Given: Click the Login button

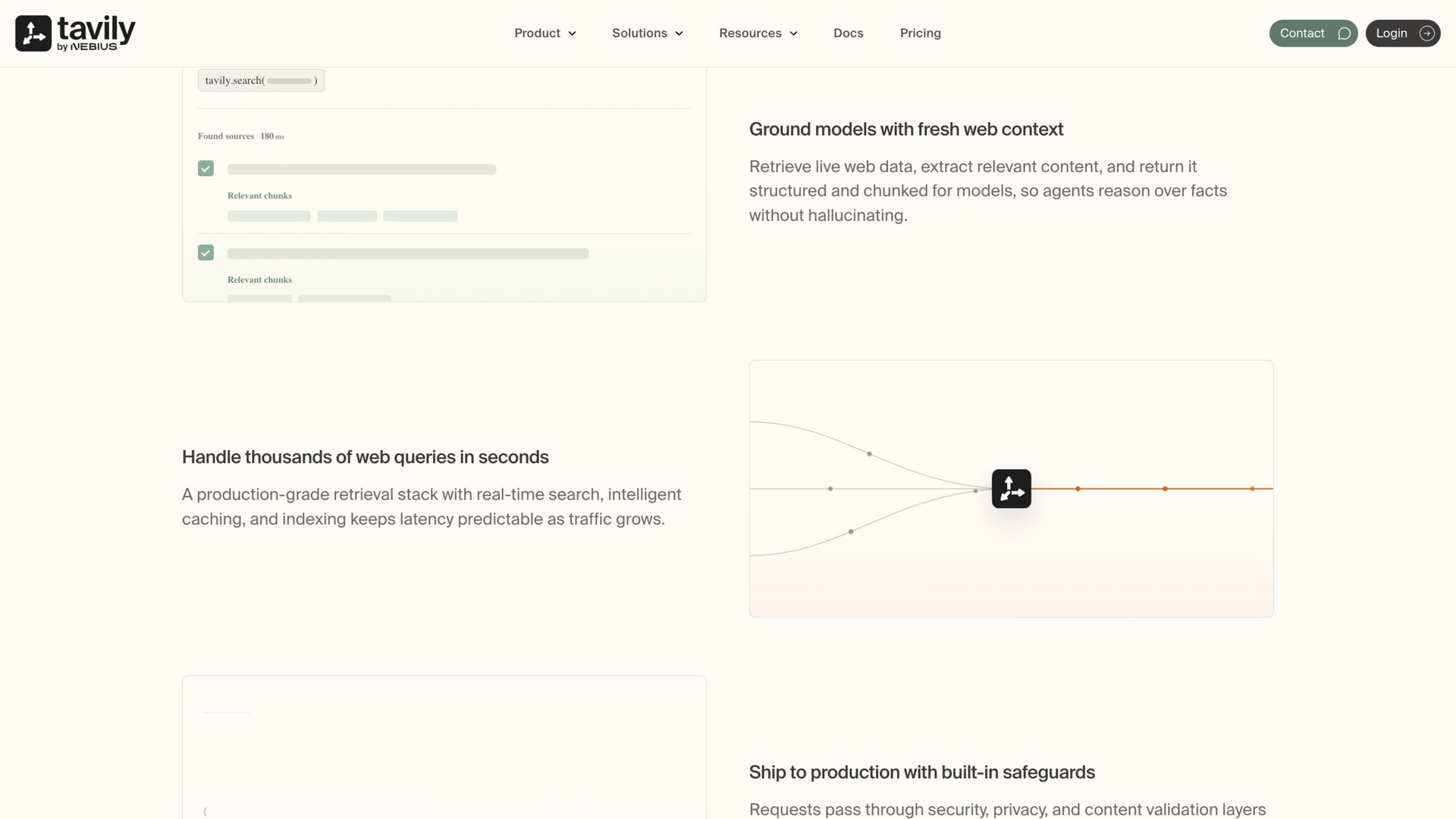Looking at the screenshot, I should point(1403,33).
